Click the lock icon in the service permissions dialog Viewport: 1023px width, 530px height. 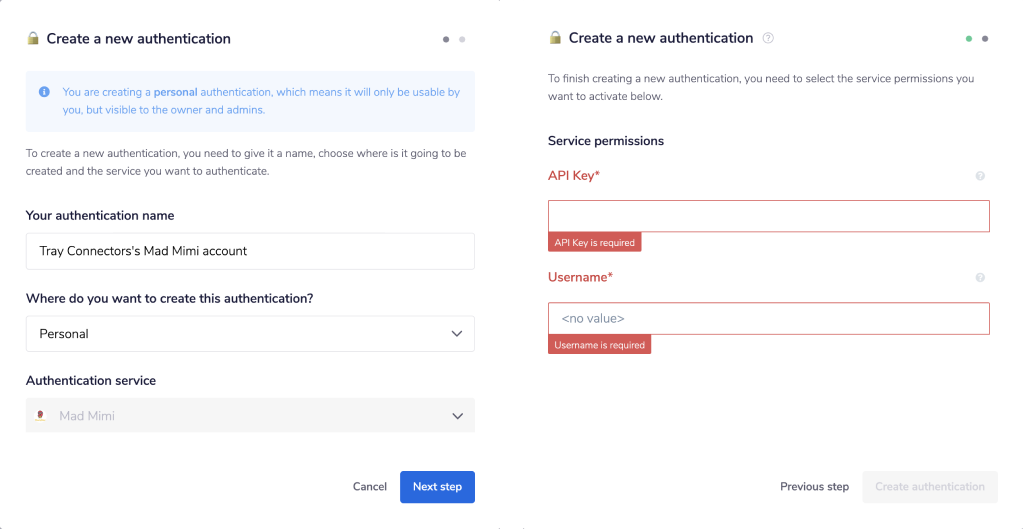[555, 38]
